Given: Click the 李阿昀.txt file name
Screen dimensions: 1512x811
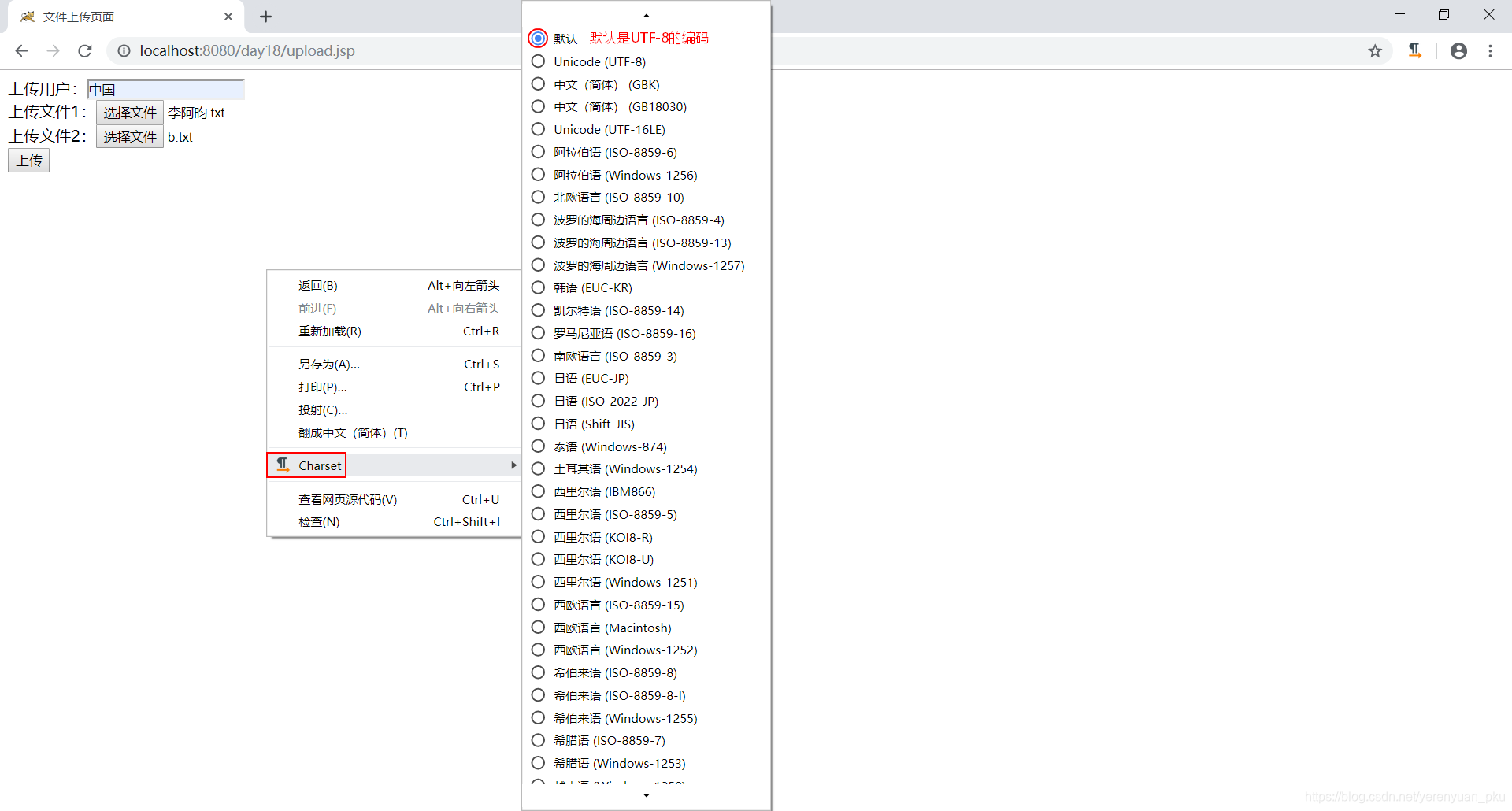Looking at the screenshot, I should (196, 113).
